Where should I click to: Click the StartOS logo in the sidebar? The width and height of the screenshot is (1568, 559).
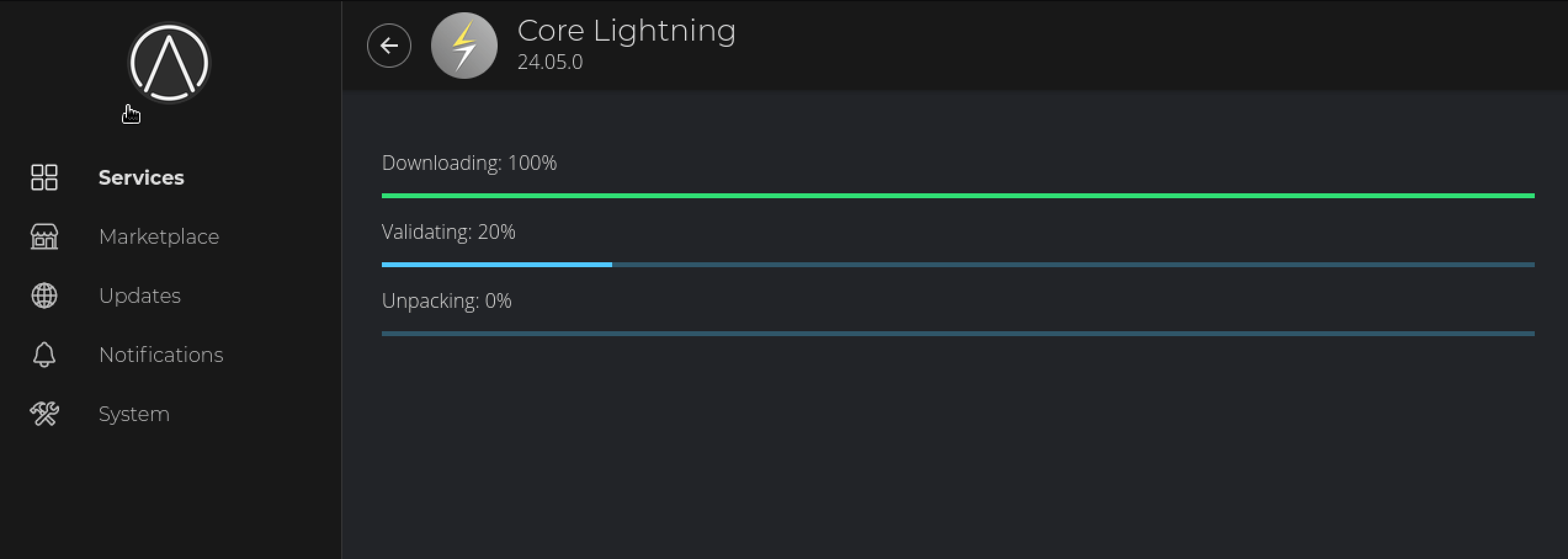pos(169,63)
